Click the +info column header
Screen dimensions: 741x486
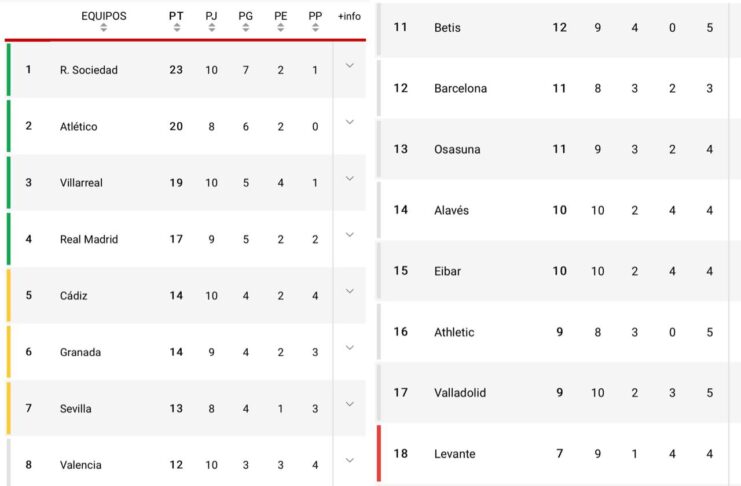point(349,17)
